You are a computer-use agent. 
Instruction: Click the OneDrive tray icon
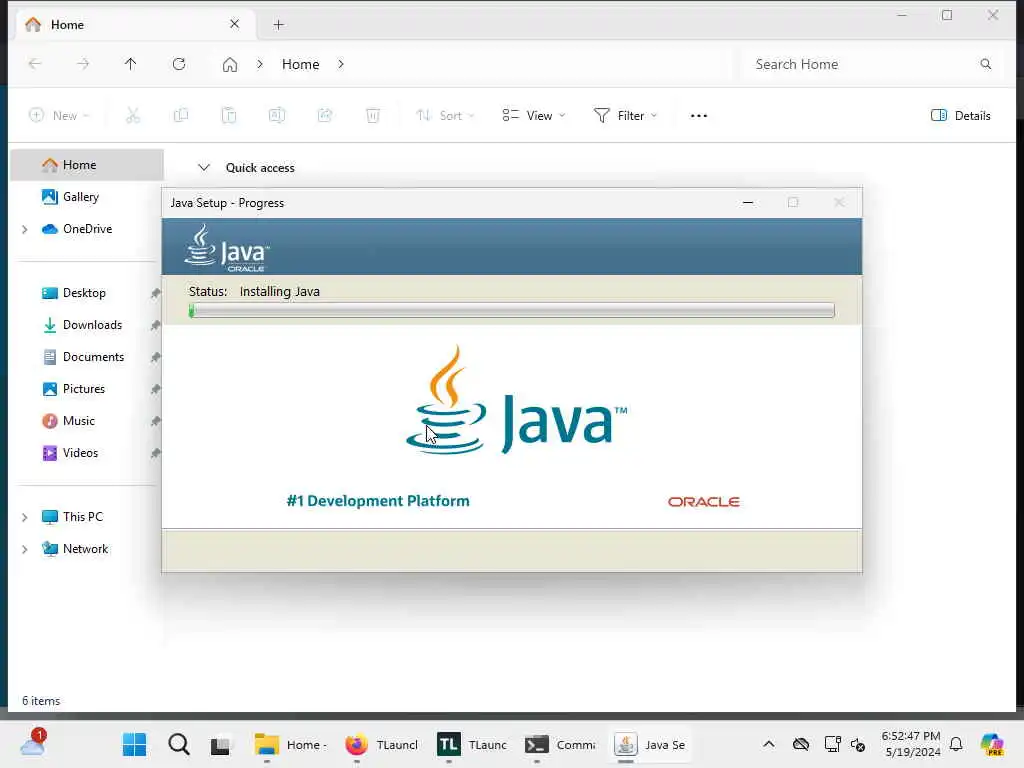pyautogui.click(x=801, y=744)
